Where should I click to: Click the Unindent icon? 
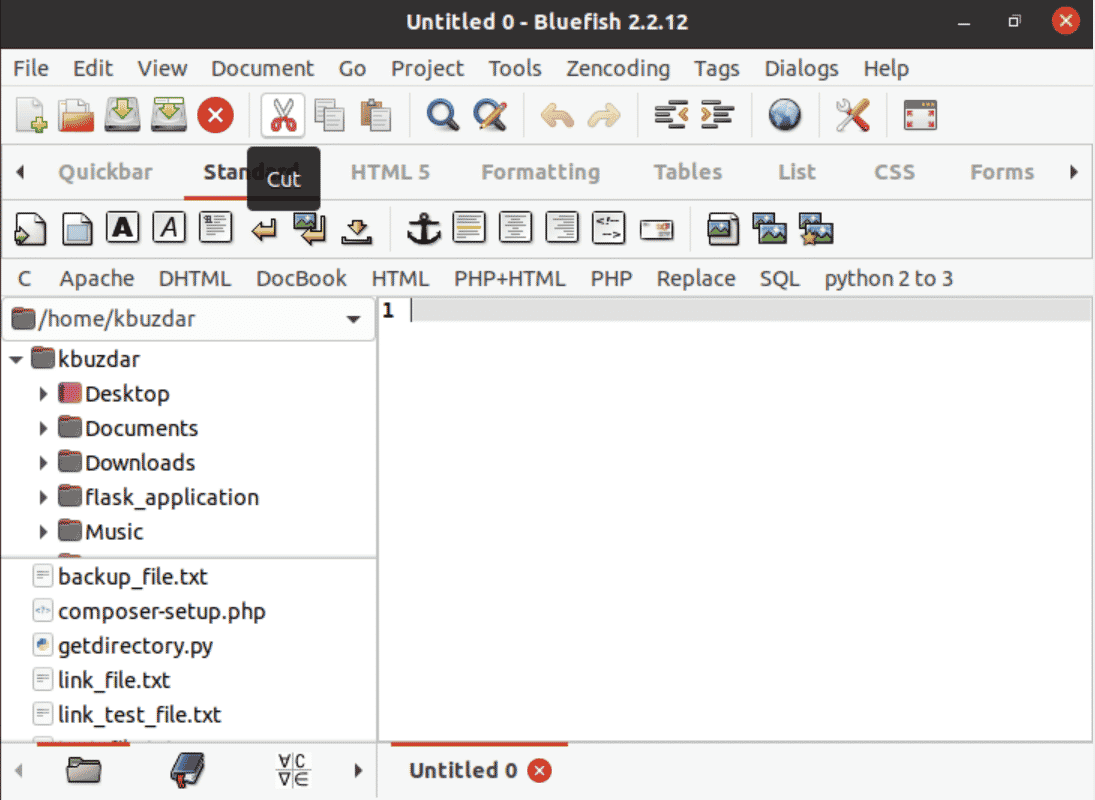click(671, 115)
